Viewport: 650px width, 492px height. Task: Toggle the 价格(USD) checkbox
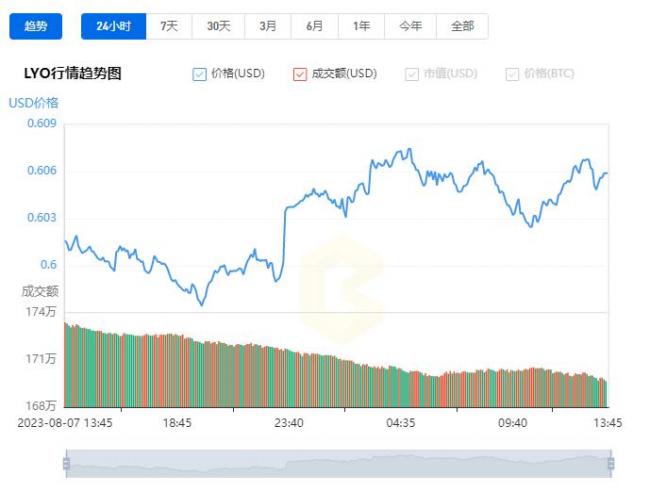[199, 74]
